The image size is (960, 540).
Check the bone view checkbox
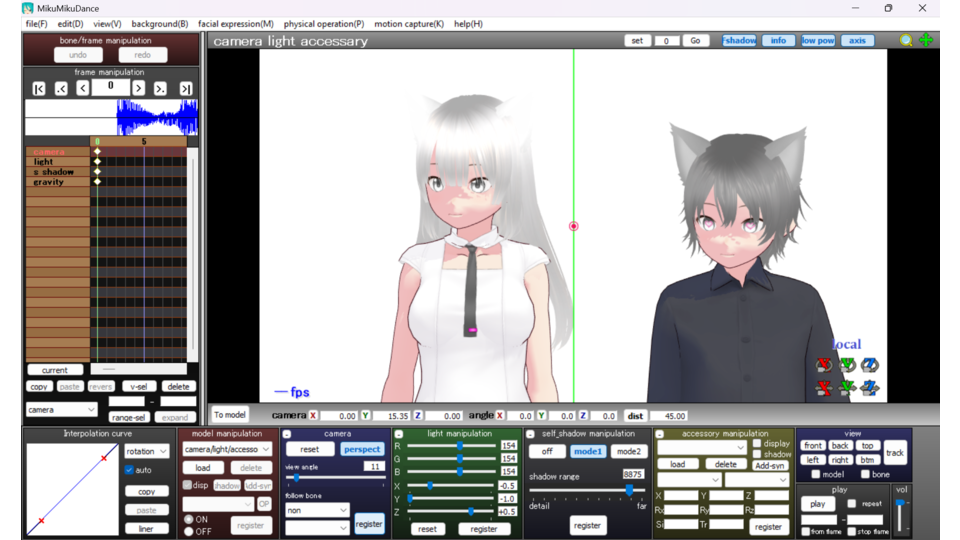865,474
